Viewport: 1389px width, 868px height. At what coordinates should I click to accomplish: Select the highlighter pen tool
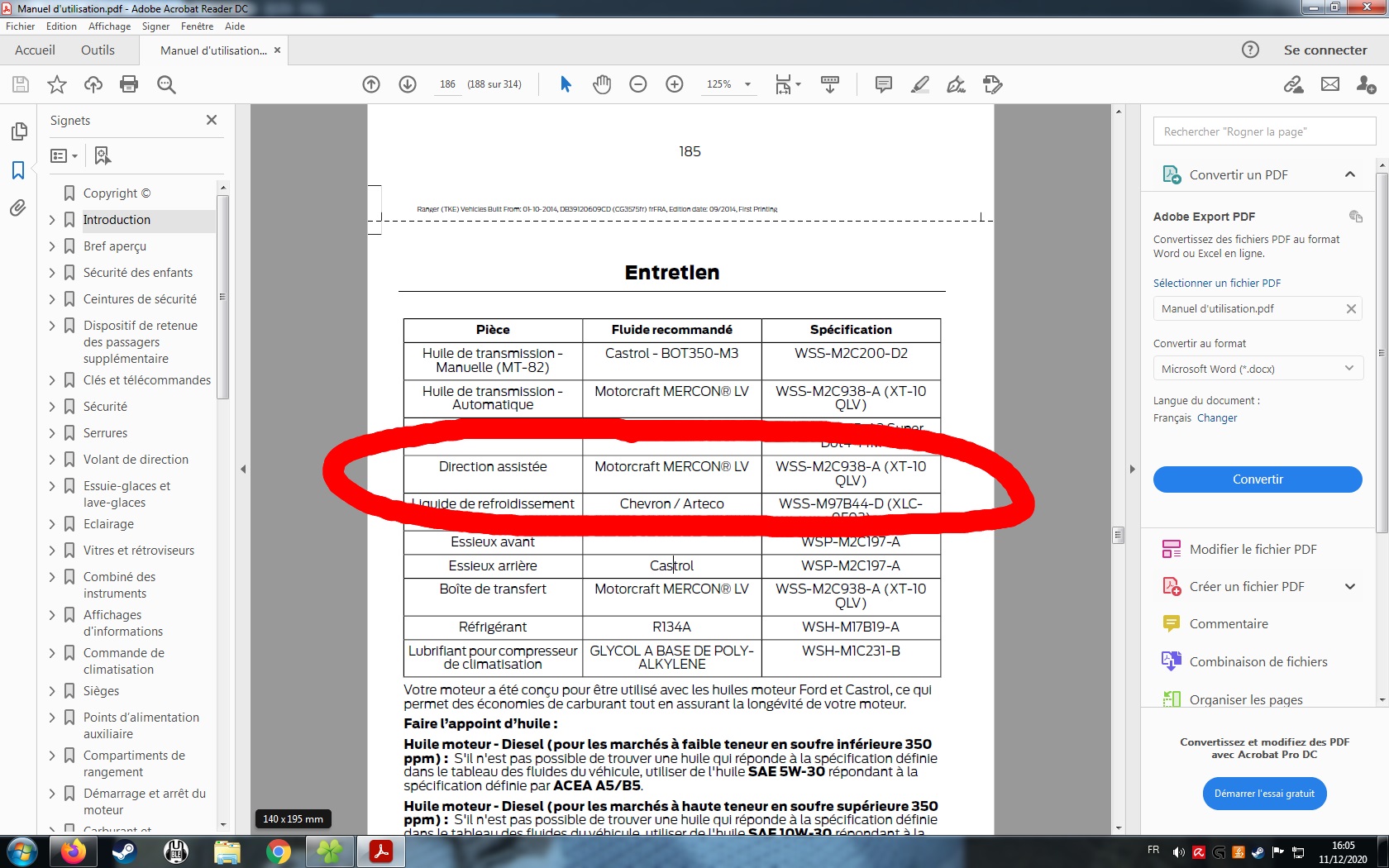point(919,84)
